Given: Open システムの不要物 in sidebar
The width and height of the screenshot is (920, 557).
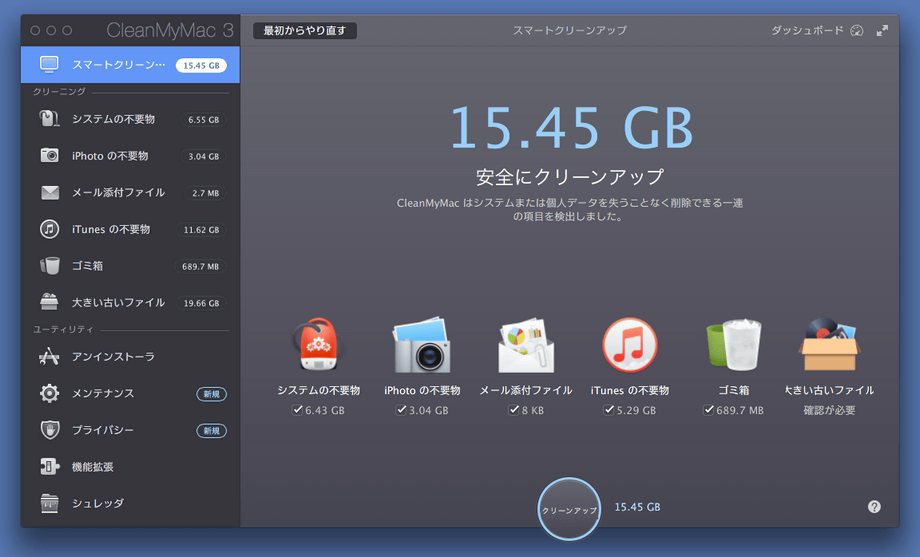Looking at the screenshot, I should pos(130,119).
